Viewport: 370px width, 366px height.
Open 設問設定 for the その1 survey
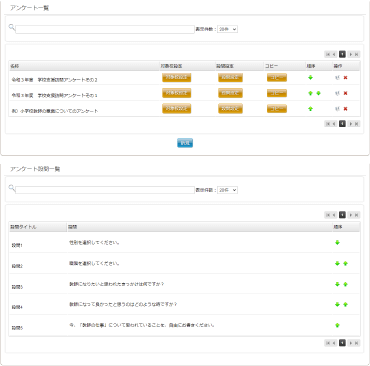click(230, 93)
